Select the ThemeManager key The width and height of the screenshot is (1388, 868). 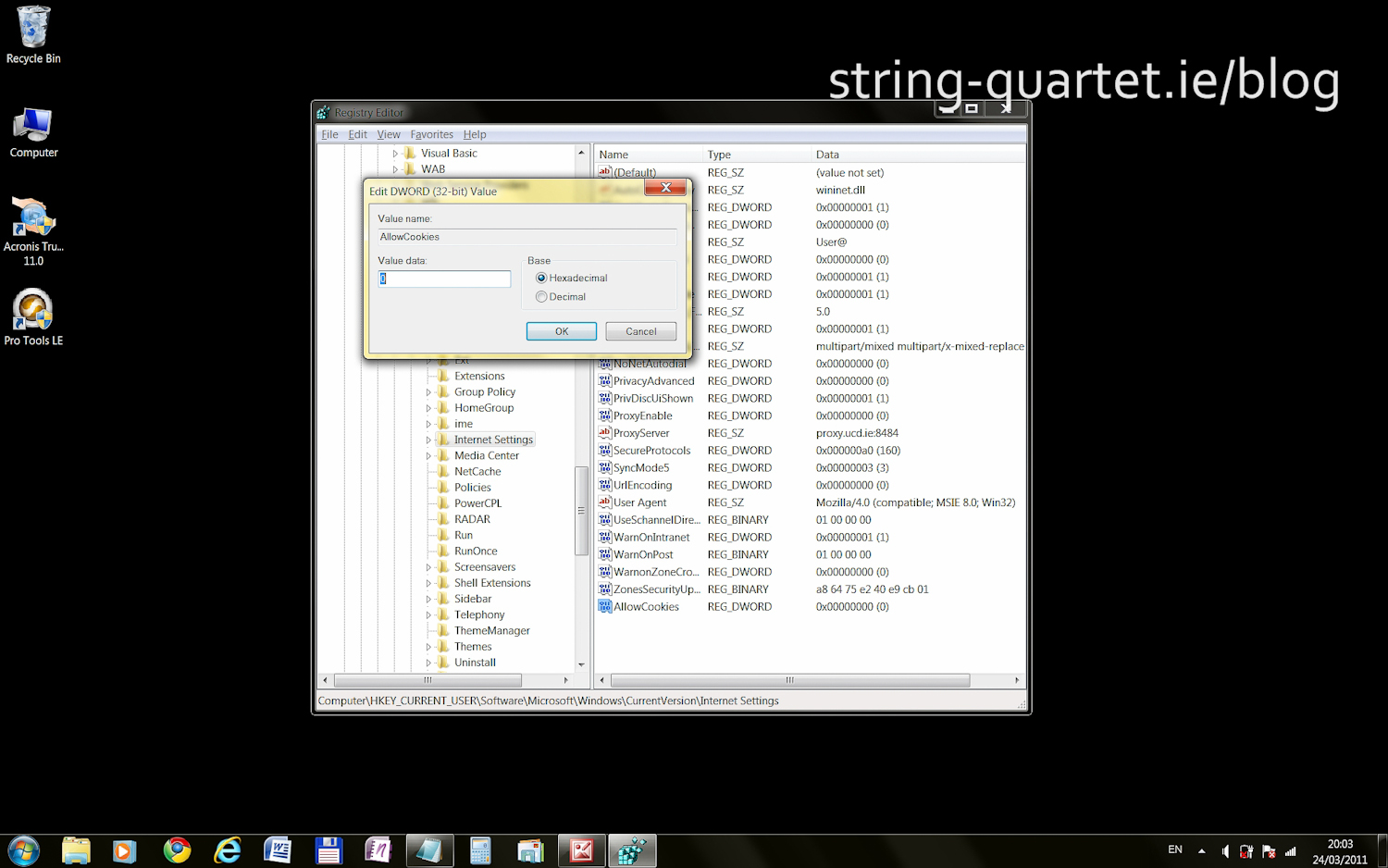pyautogui.click(x=492, y=631)
